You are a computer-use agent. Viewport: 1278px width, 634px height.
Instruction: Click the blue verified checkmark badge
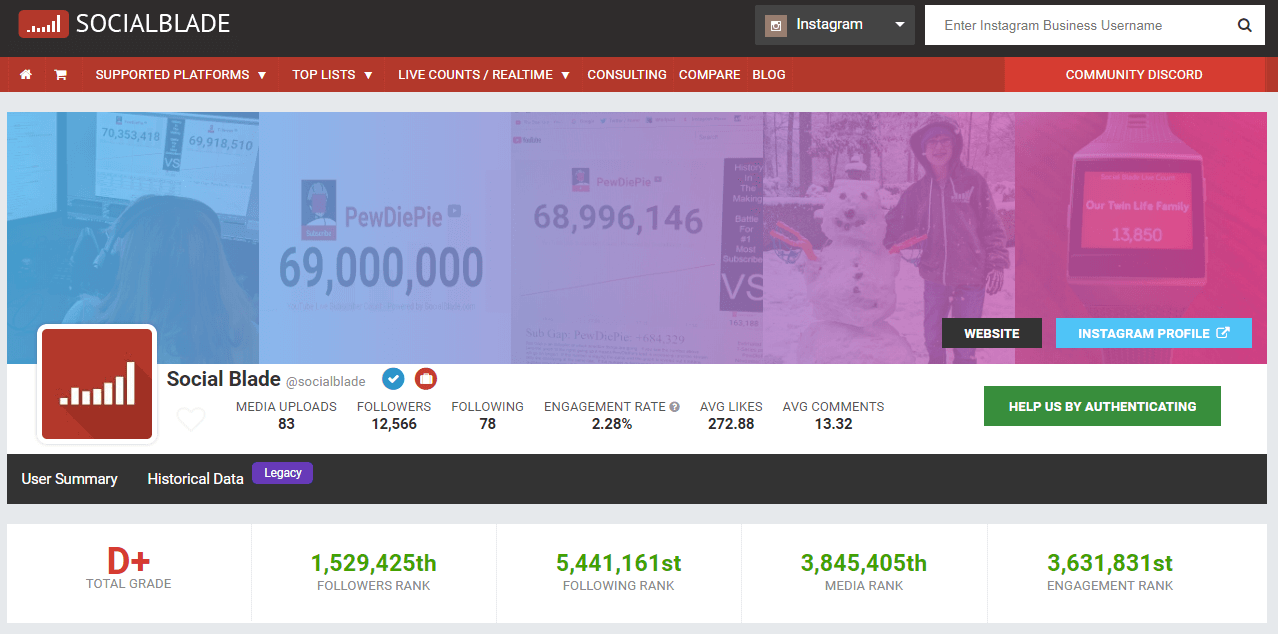click(x=393, y=379)
